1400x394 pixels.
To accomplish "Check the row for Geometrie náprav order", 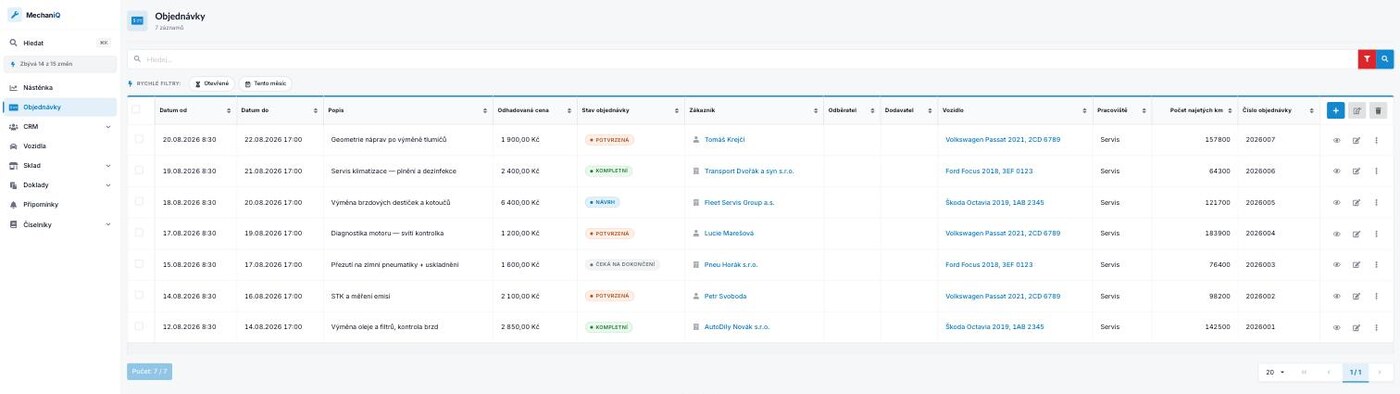I will [138, 140].
